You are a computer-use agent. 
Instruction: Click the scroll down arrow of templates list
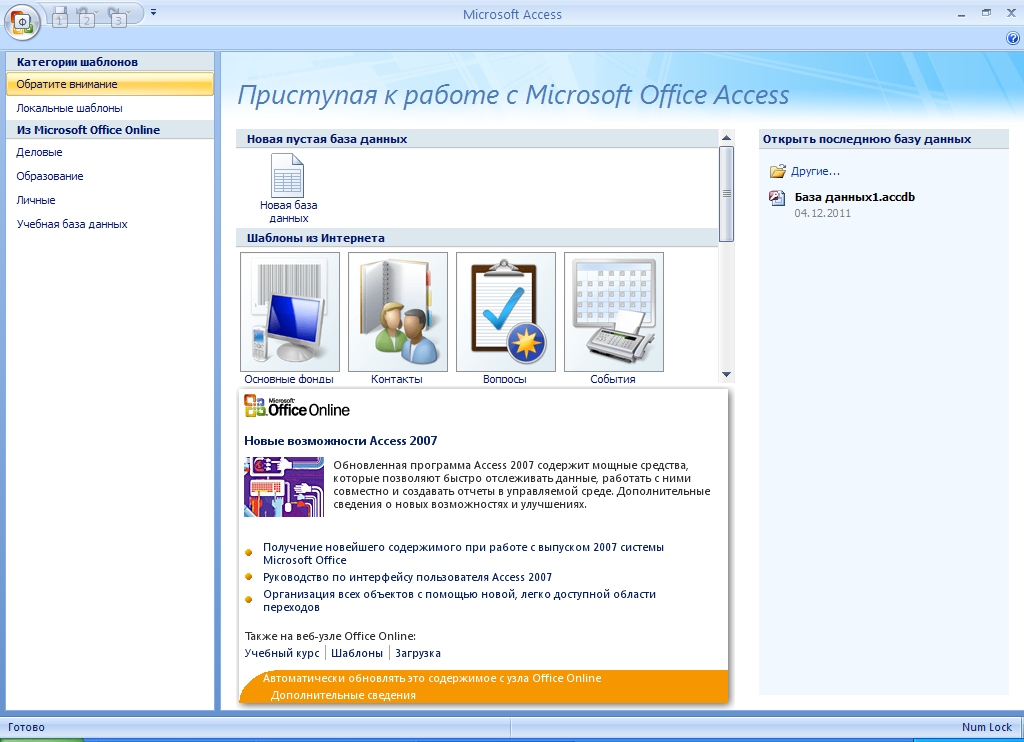click(726, 375)
